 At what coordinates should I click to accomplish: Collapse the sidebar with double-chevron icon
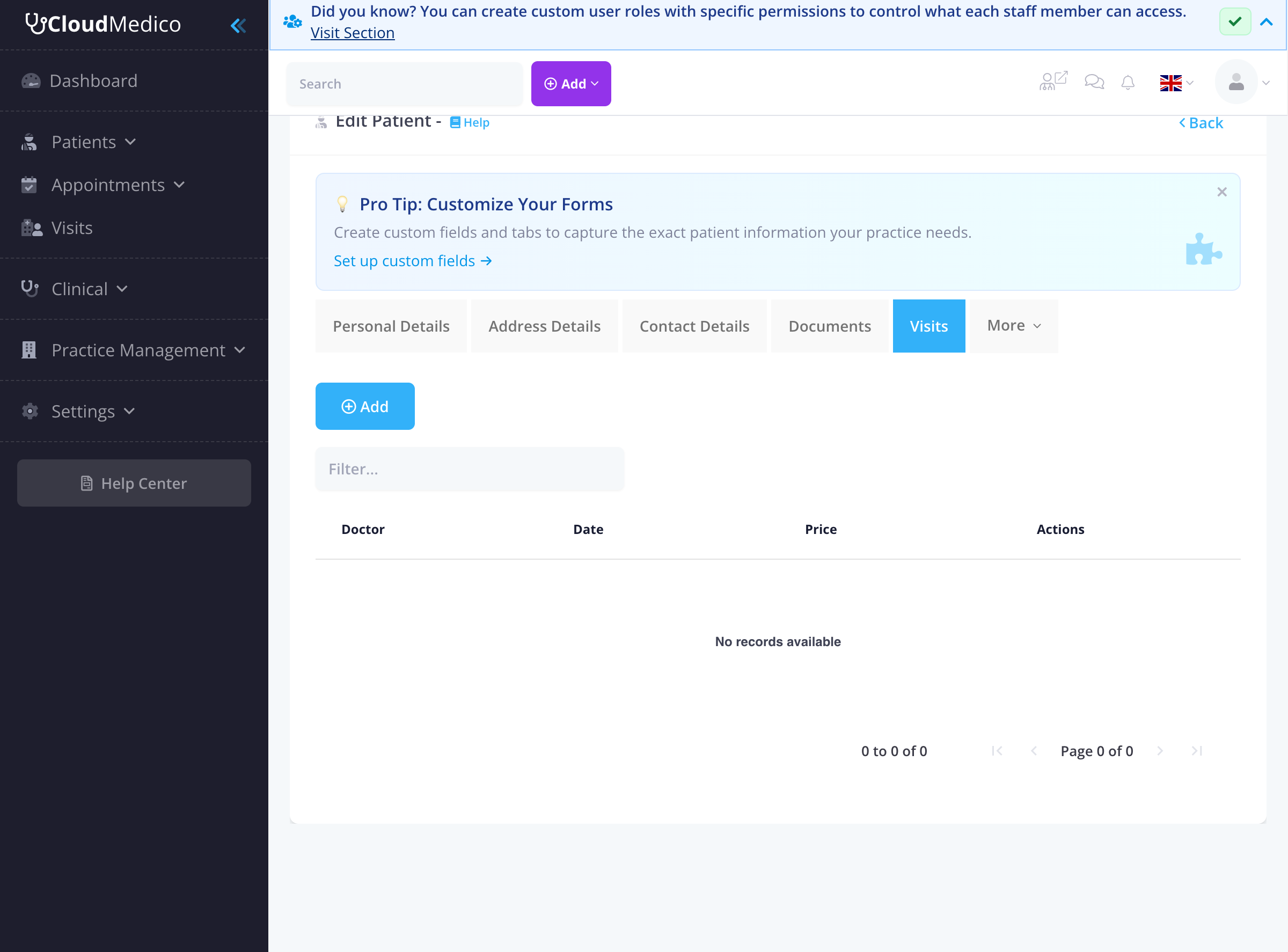click(238, 25)
